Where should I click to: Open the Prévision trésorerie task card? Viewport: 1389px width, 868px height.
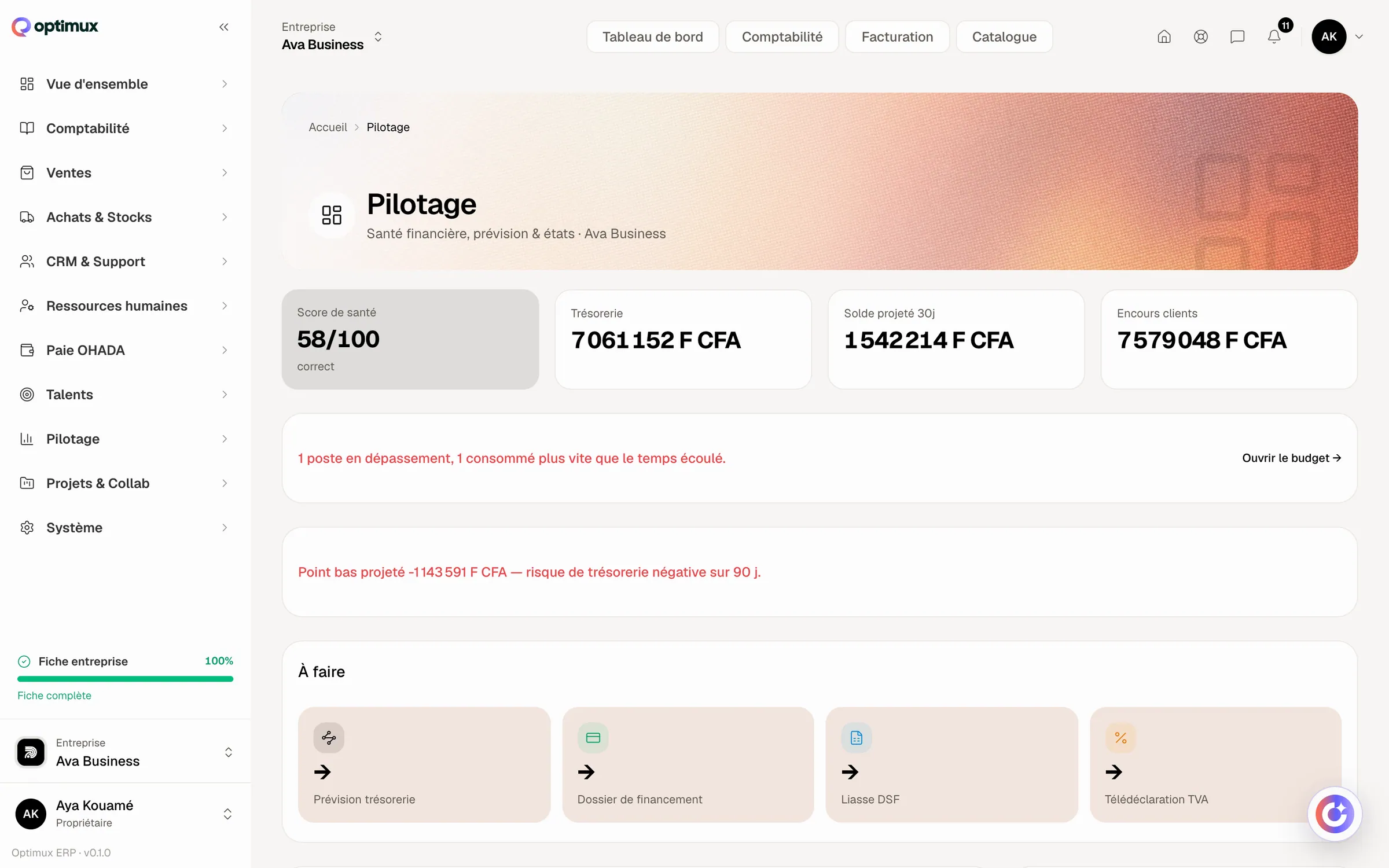click(424, 764)
